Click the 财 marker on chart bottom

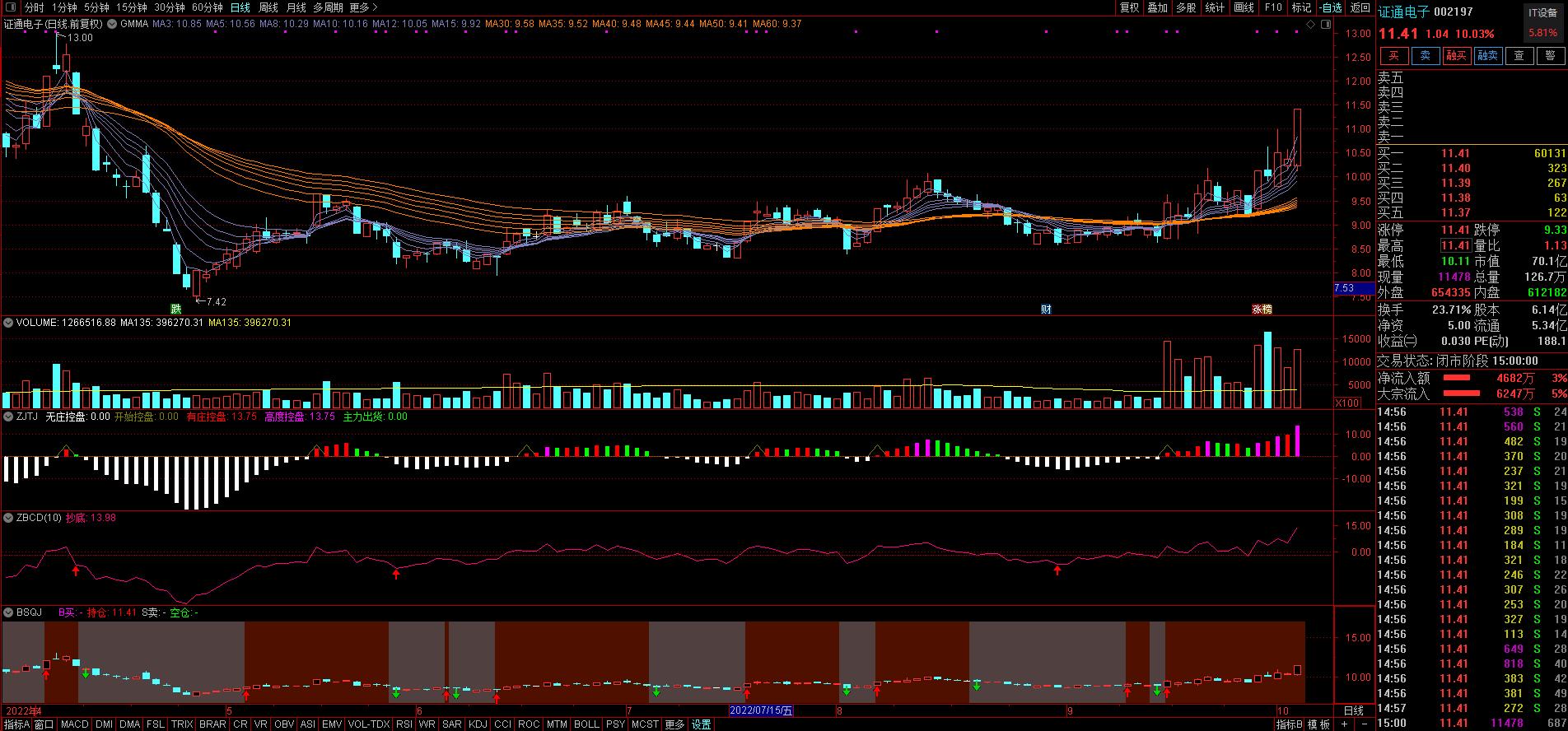pos(1046,310)
